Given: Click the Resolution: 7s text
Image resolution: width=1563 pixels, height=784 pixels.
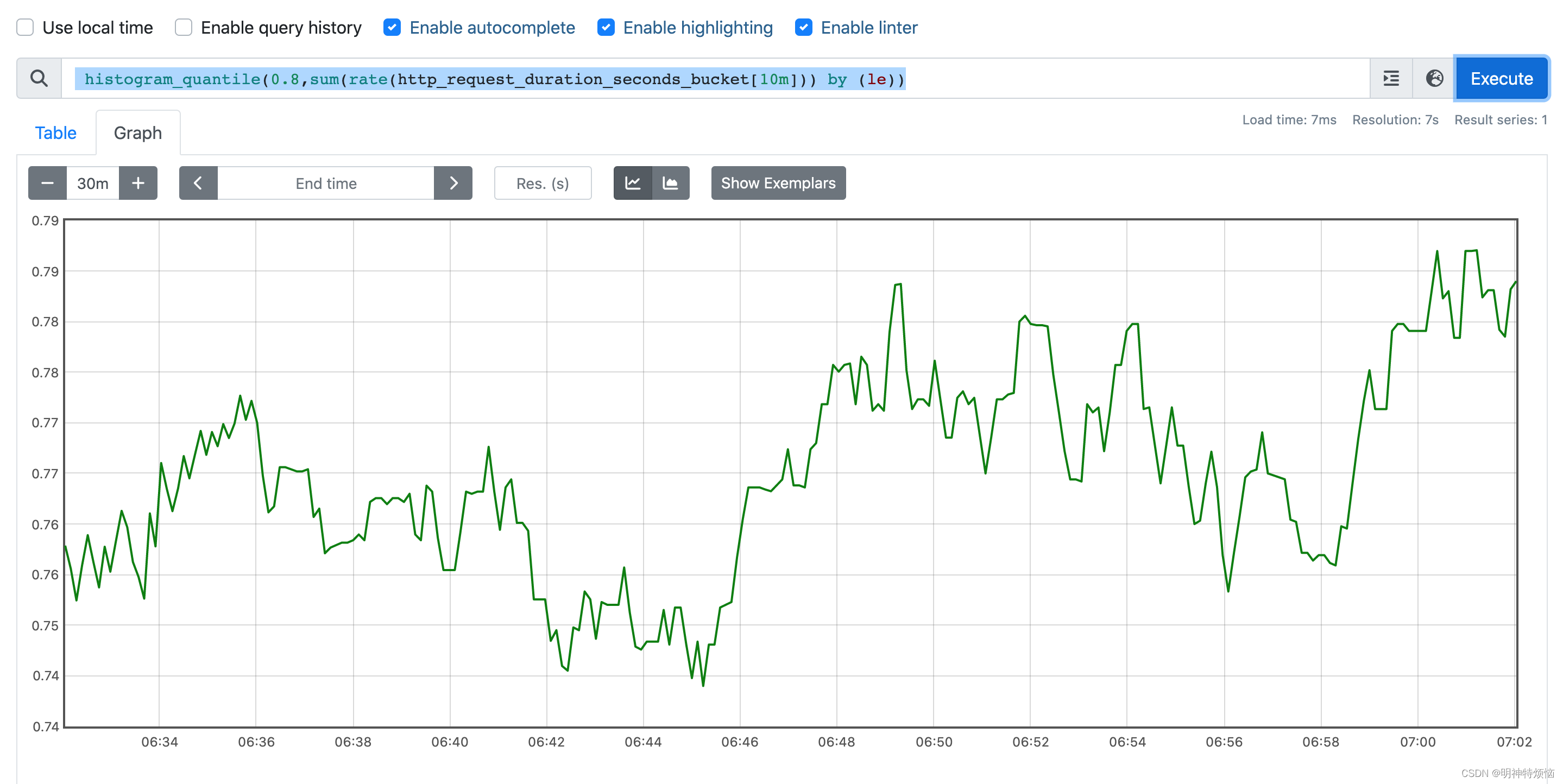Looking at the screenshot, I should [1395, 119].
